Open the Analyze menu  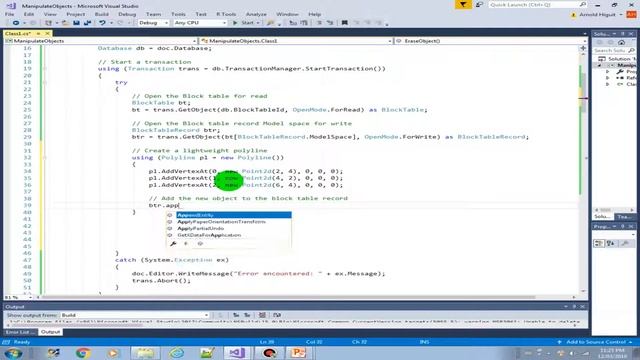pos(256,14)
